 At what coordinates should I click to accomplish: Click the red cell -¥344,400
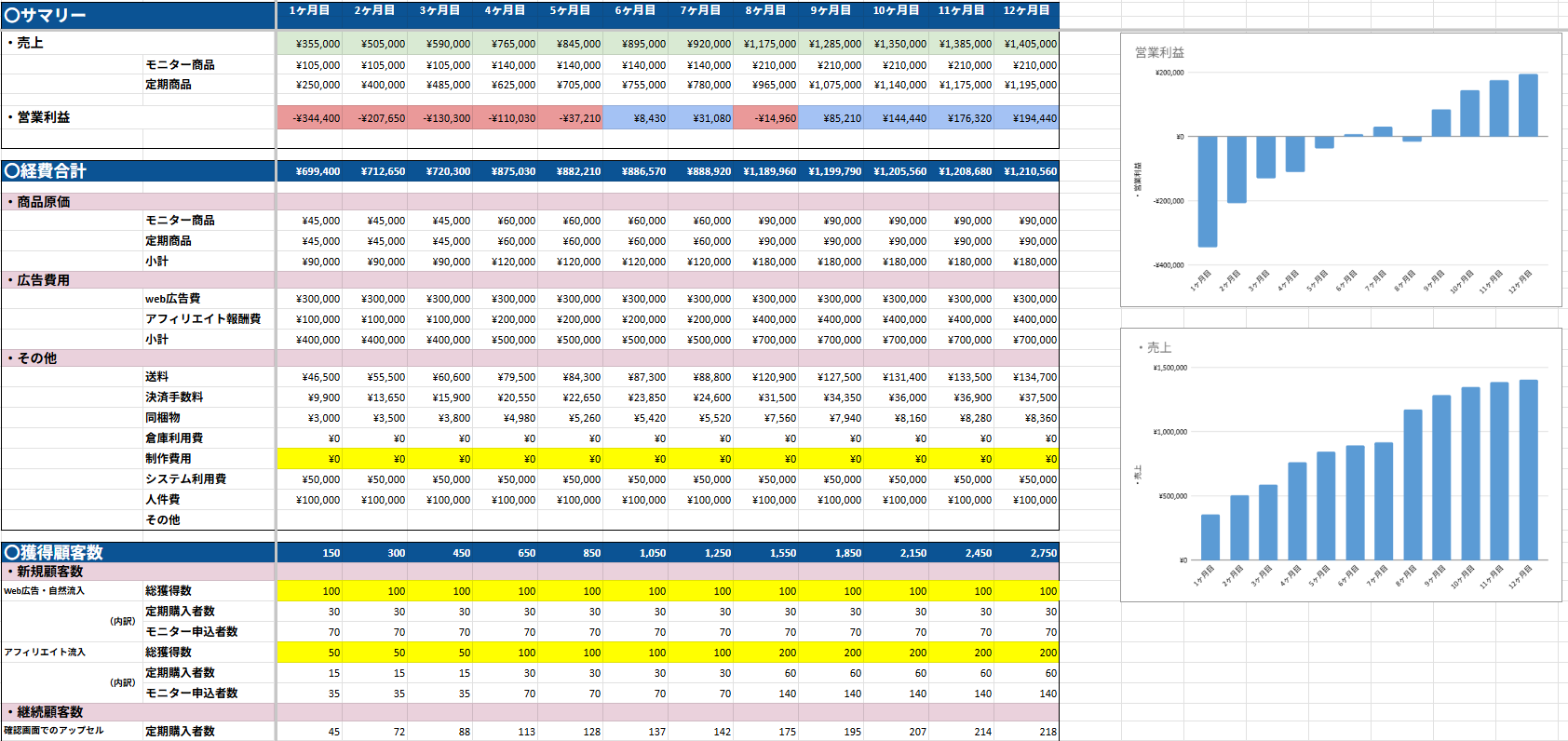tap(309, 118)
